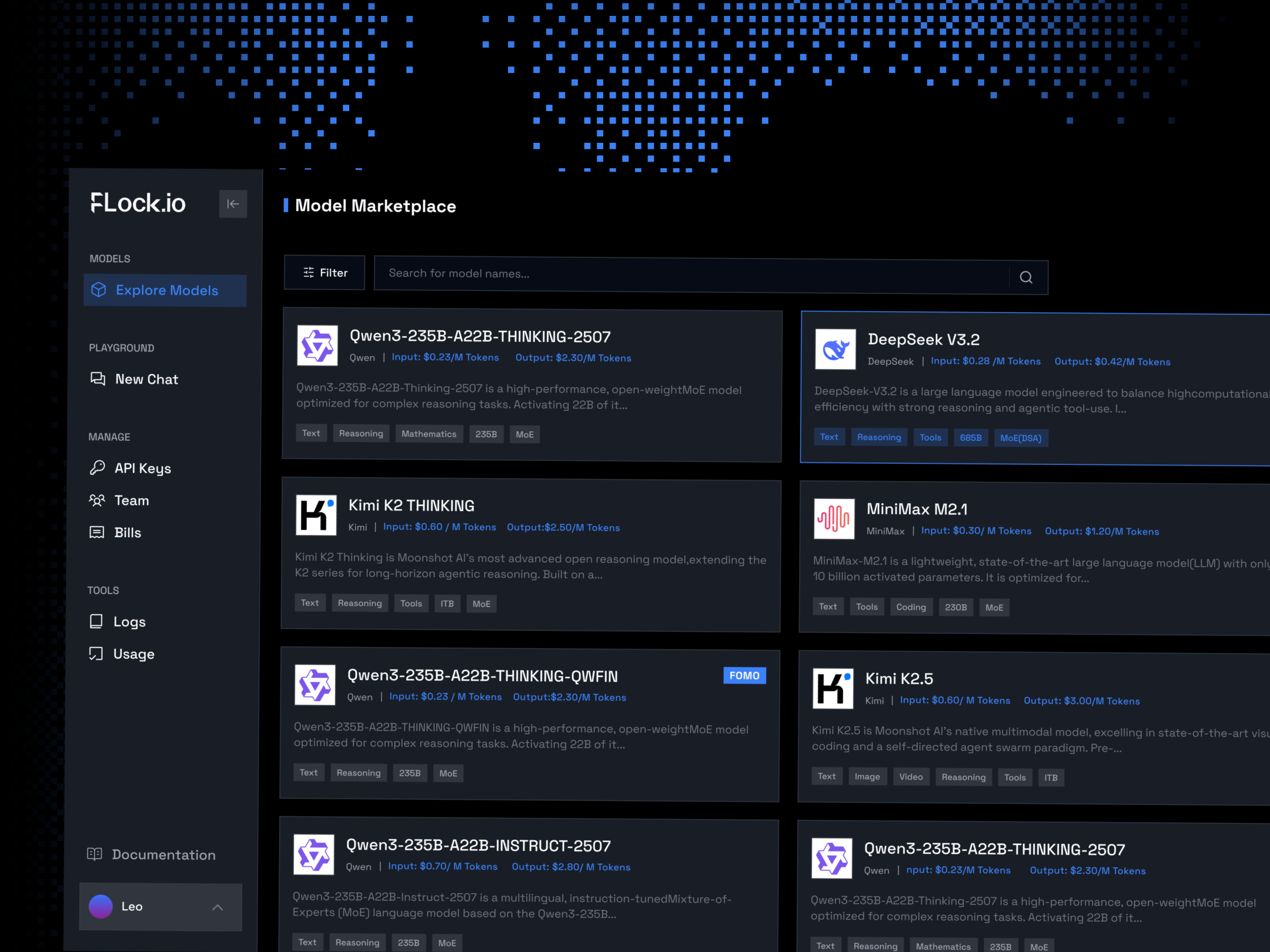Click the MiniMax M2.1 waveform logo

click(x=834, y=519)
